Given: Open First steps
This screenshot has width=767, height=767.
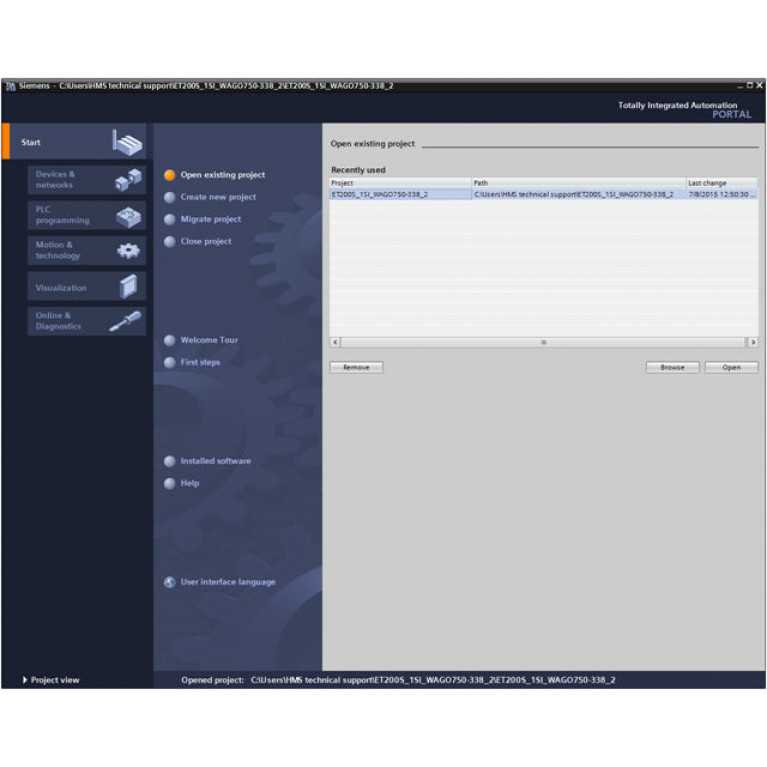Looking at the screenshot, I should pos(200,362).
